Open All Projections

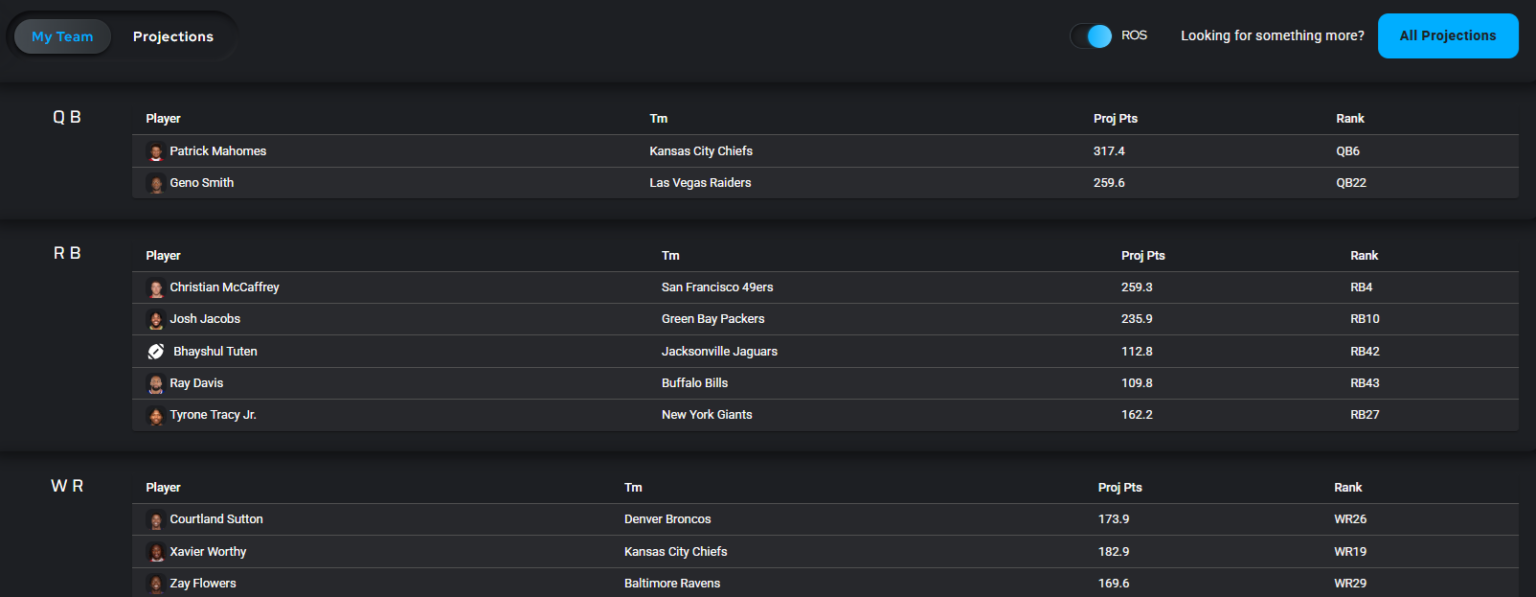click(1447, 35)
